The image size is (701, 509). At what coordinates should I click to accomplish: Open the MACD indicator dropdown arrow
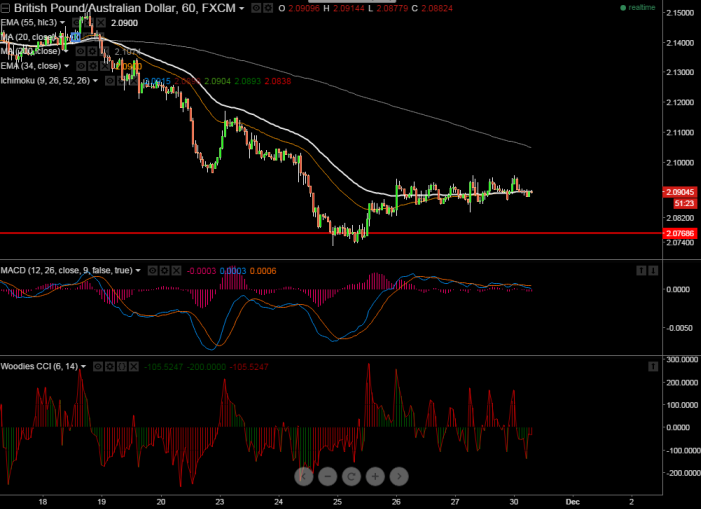(x=139, y=270)
